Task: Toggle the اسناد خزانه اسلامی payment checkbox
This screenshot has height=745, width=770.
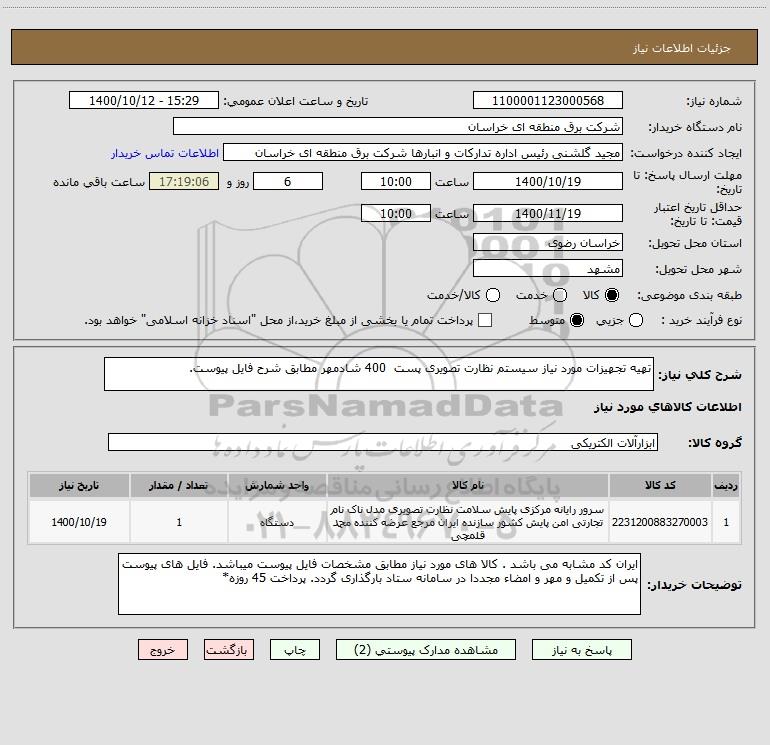Action: 485,320
